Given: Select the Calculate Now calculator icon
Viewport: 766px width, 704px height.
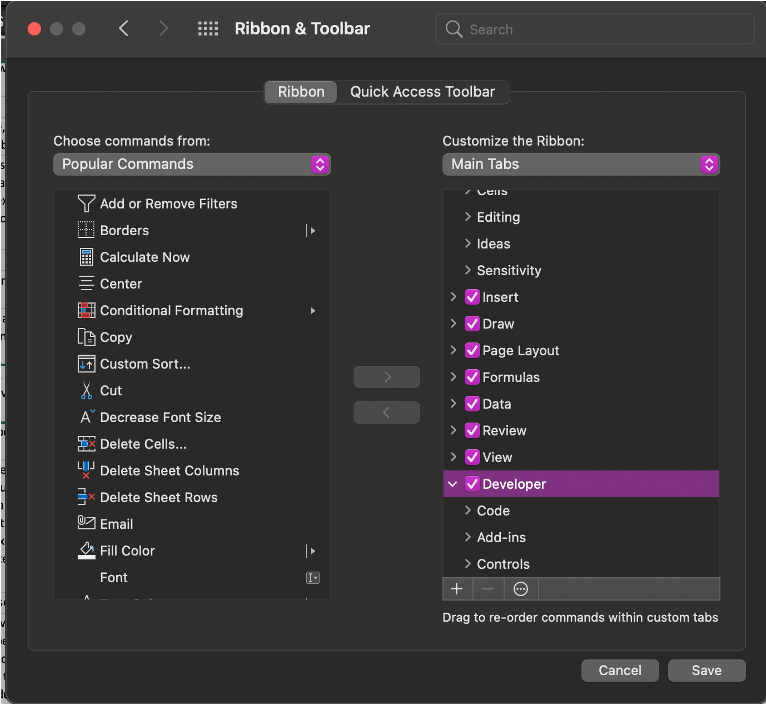Looking at the screenshot, I should point(86,257).
